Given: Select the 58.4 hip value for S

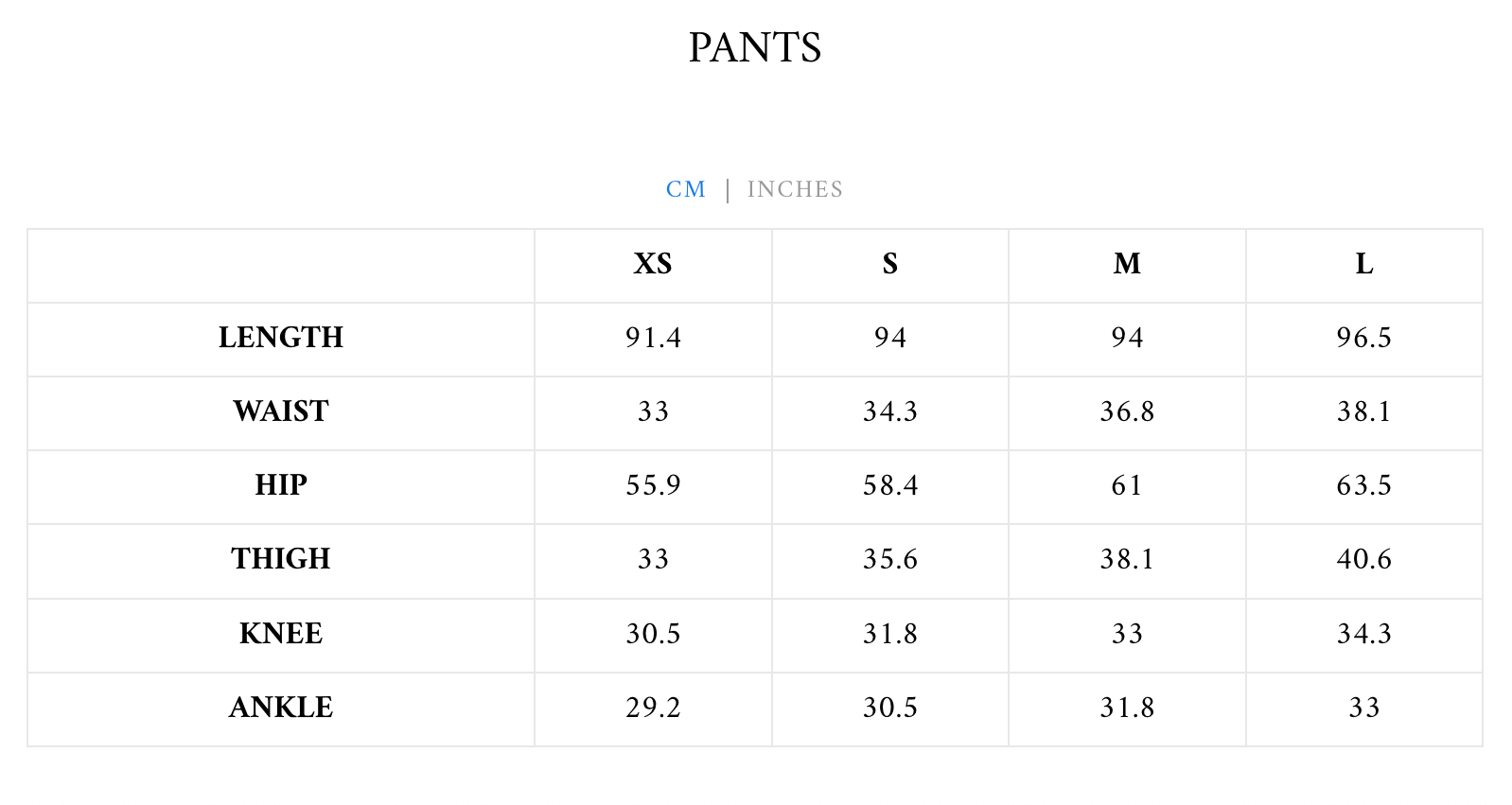Looking at the screenshot, I should click(x=890, y=485).
